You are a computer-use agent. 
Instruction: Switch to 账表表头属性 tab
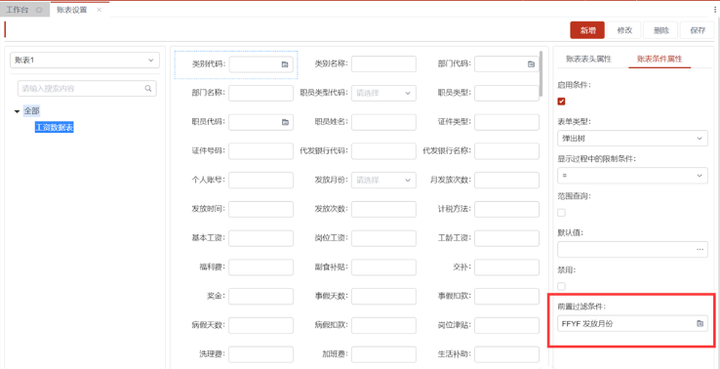pyautogui.click(x=588, y=59)
